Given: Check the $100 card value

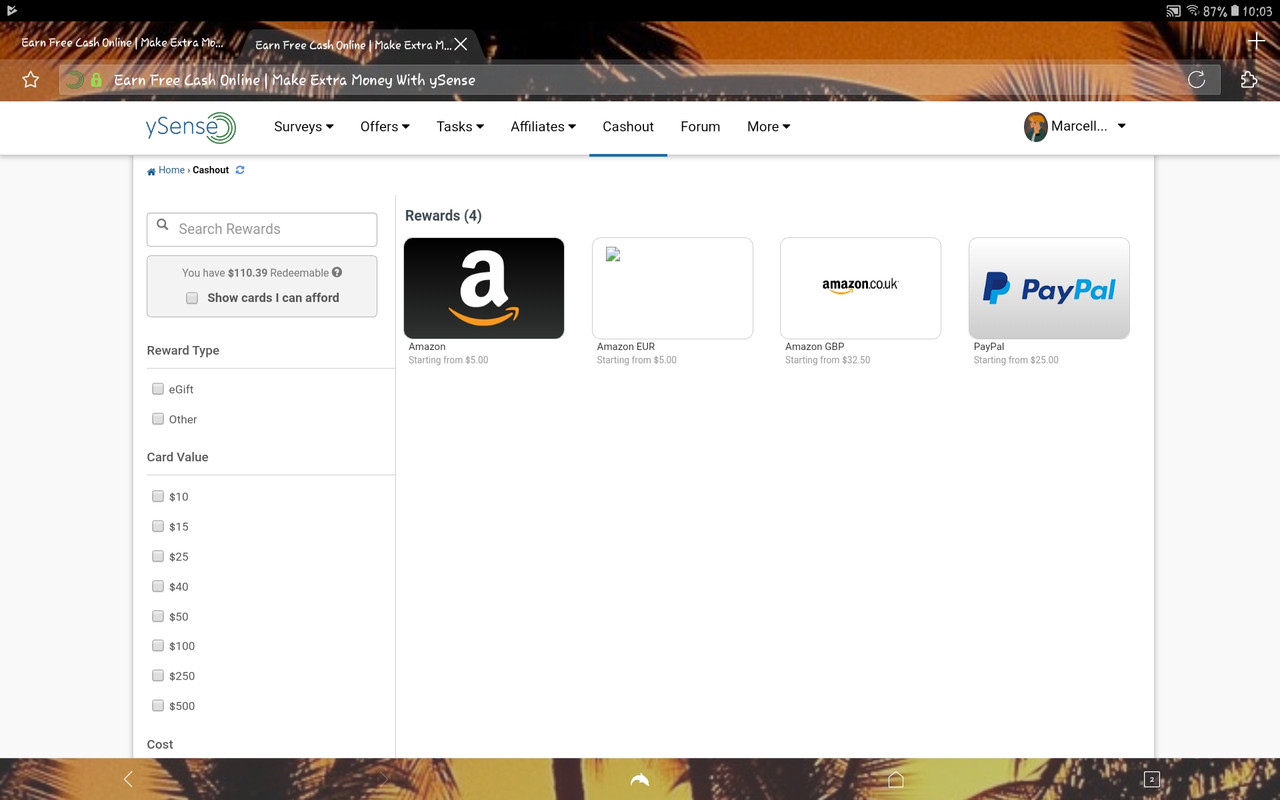Looking at the screenshot, I should (x=158, y=645).
